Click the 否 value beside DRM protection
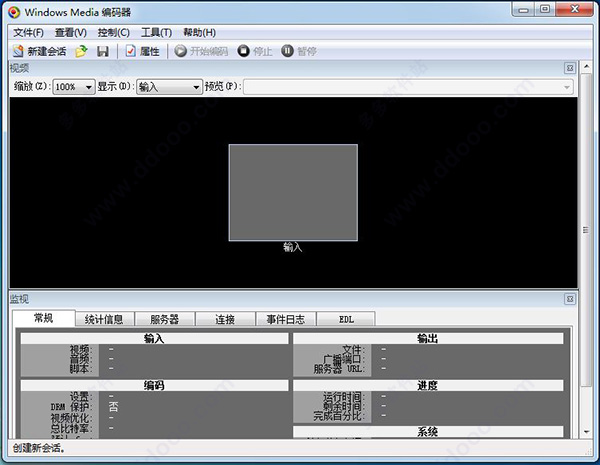600x465 pixels. (x=114, y=407)
